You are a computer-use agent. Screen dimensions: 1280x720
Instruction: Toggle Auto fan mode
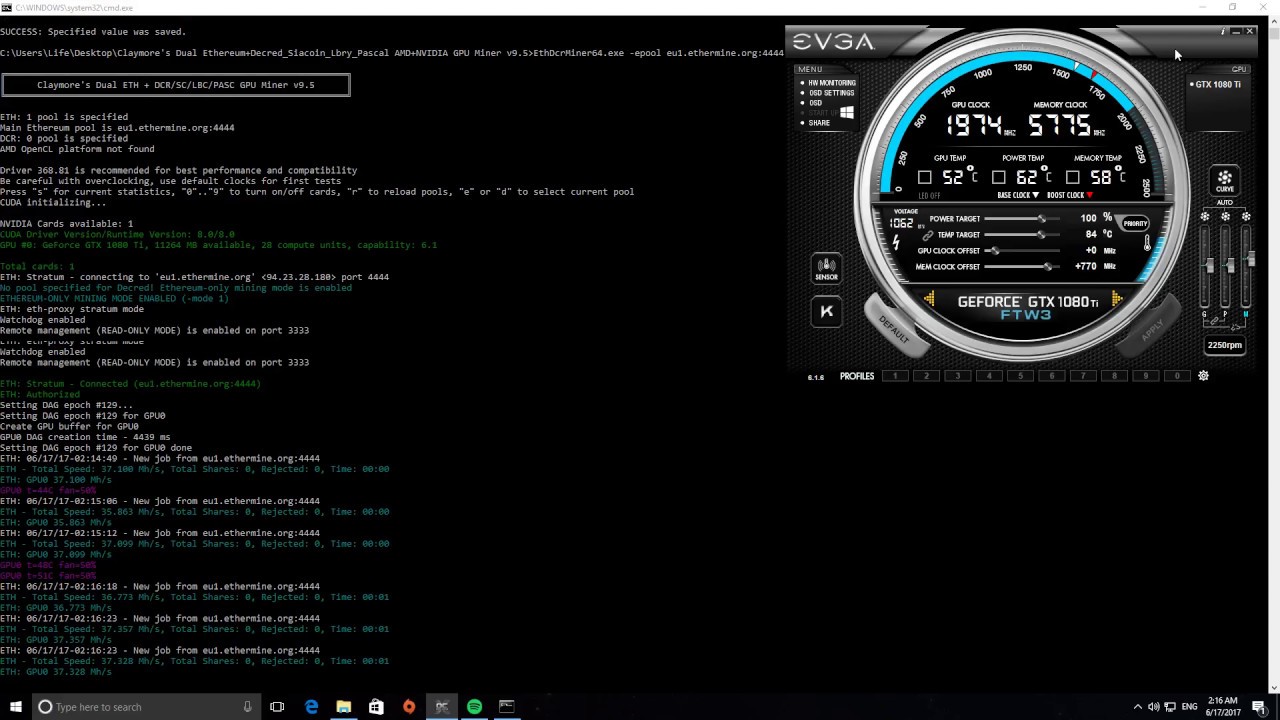click(1225, 202)
